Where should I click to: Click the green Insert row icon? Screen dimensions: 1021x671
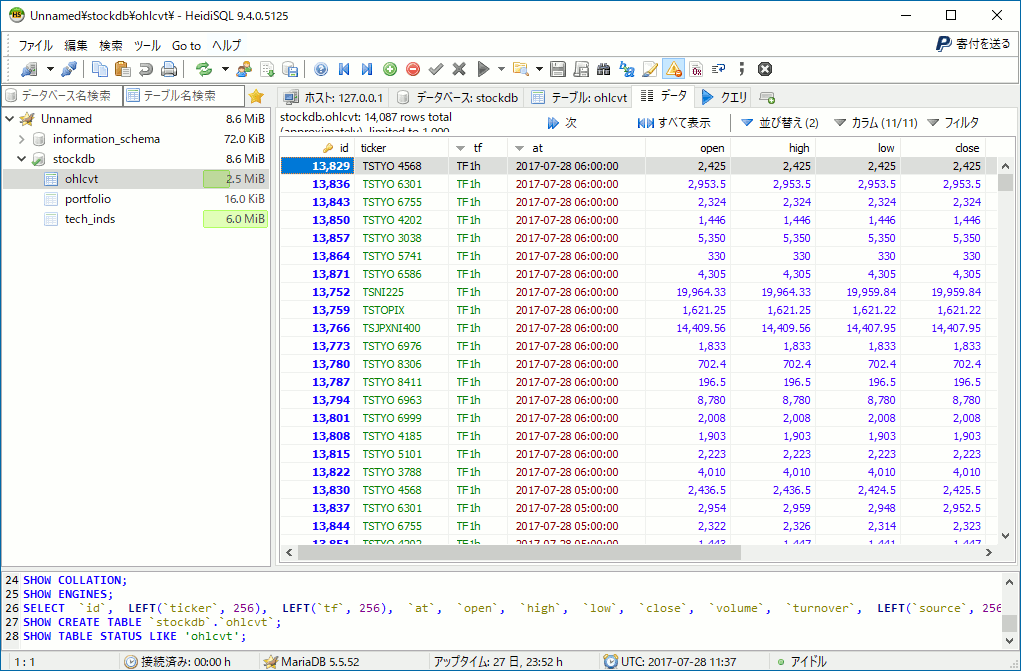click(x=390, y=69)
